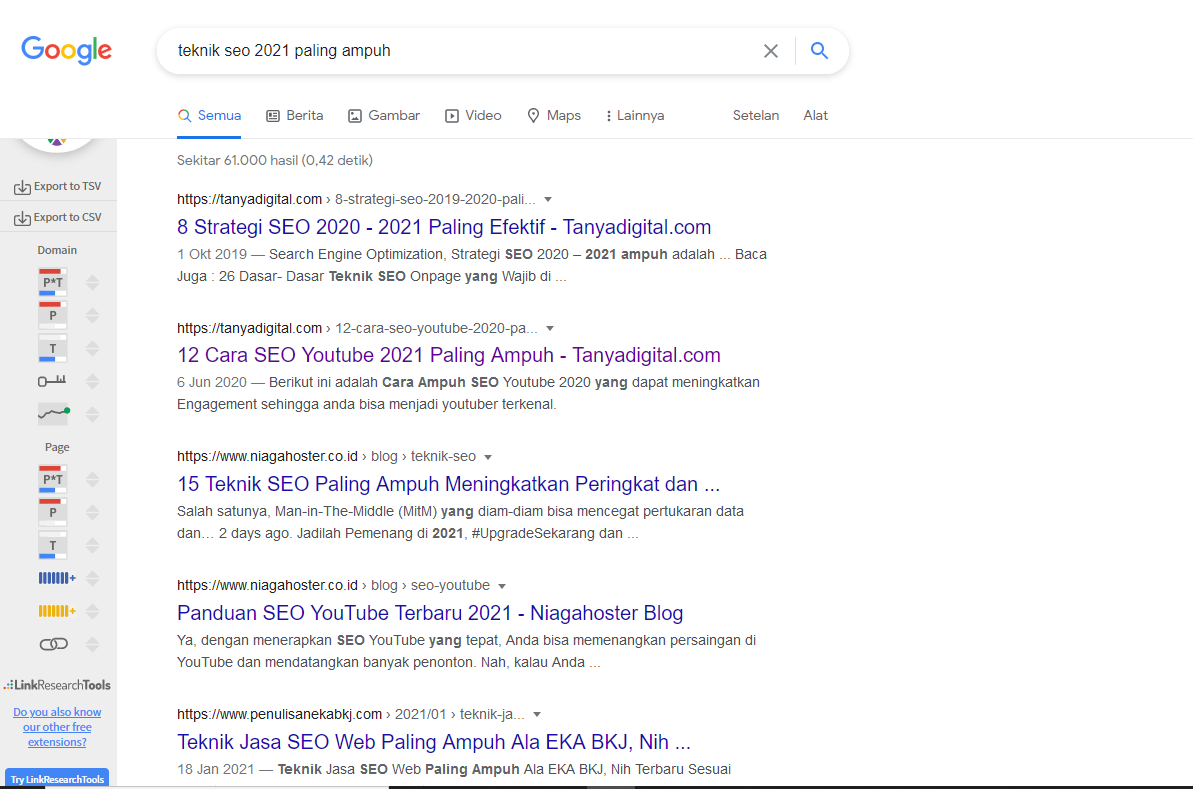Click the Domain trend graph icon

(x=53, y=413)
